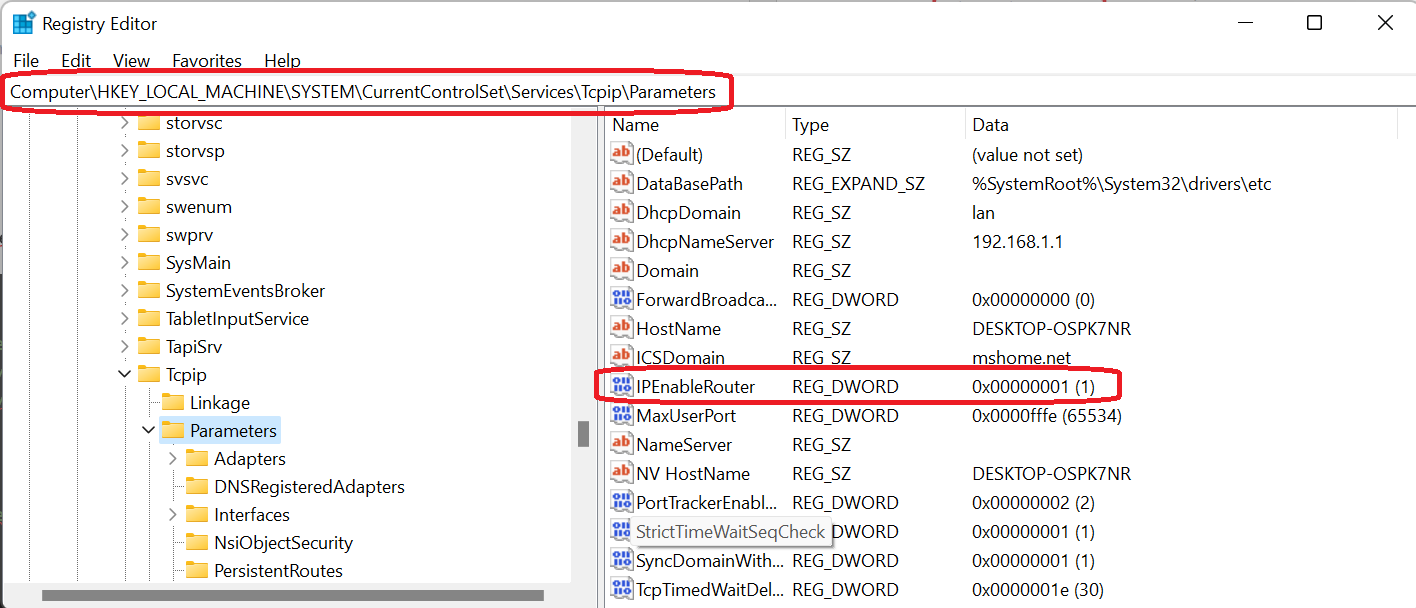This screenshot has width=1416, height=608.
Task: Click the DataBasePath string value icon
Action: pyautogui.click(x=622, y=184)
